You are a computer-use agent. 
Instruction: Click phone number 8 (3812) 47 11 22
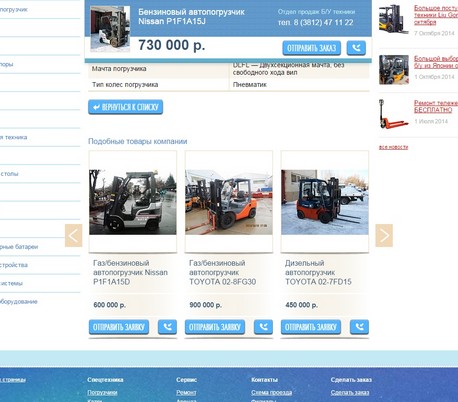(x=323, y=23)
